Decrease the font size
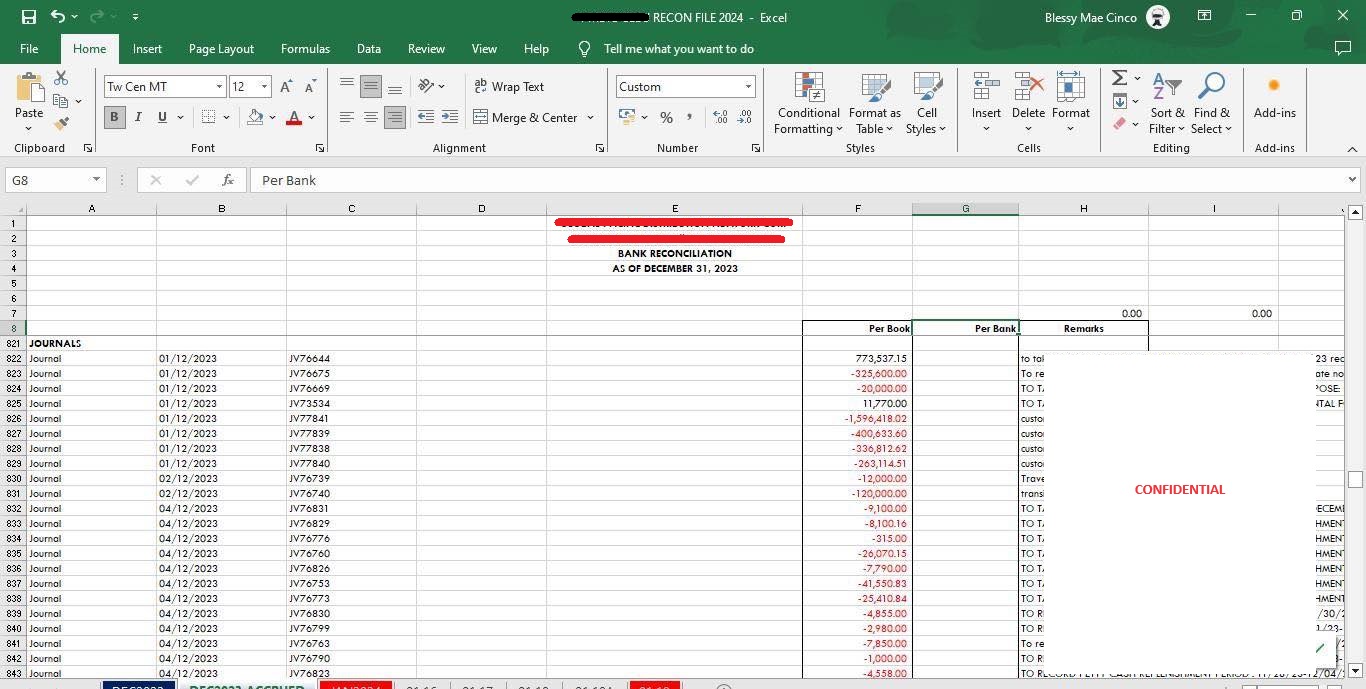 310,87
